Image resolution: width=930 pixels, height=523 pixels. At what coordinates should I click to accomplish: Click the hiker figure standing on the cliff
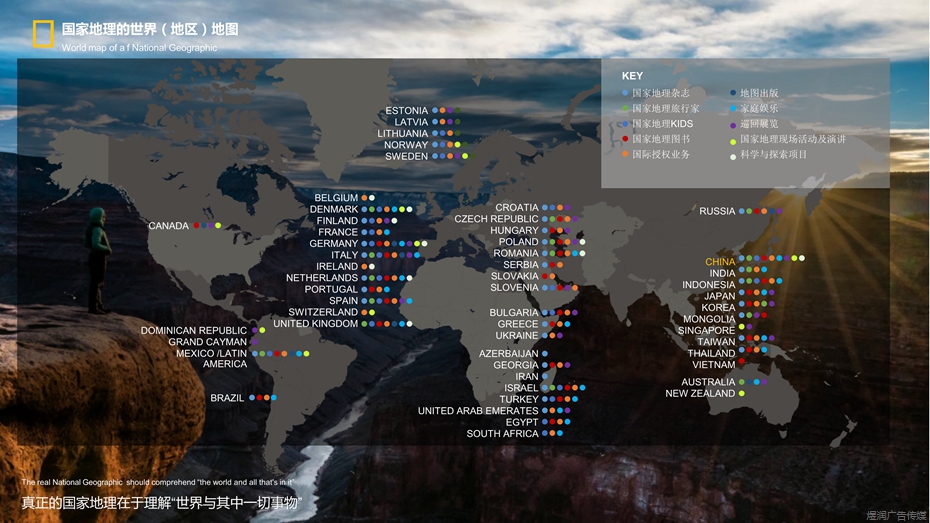(x=97, y=261)
